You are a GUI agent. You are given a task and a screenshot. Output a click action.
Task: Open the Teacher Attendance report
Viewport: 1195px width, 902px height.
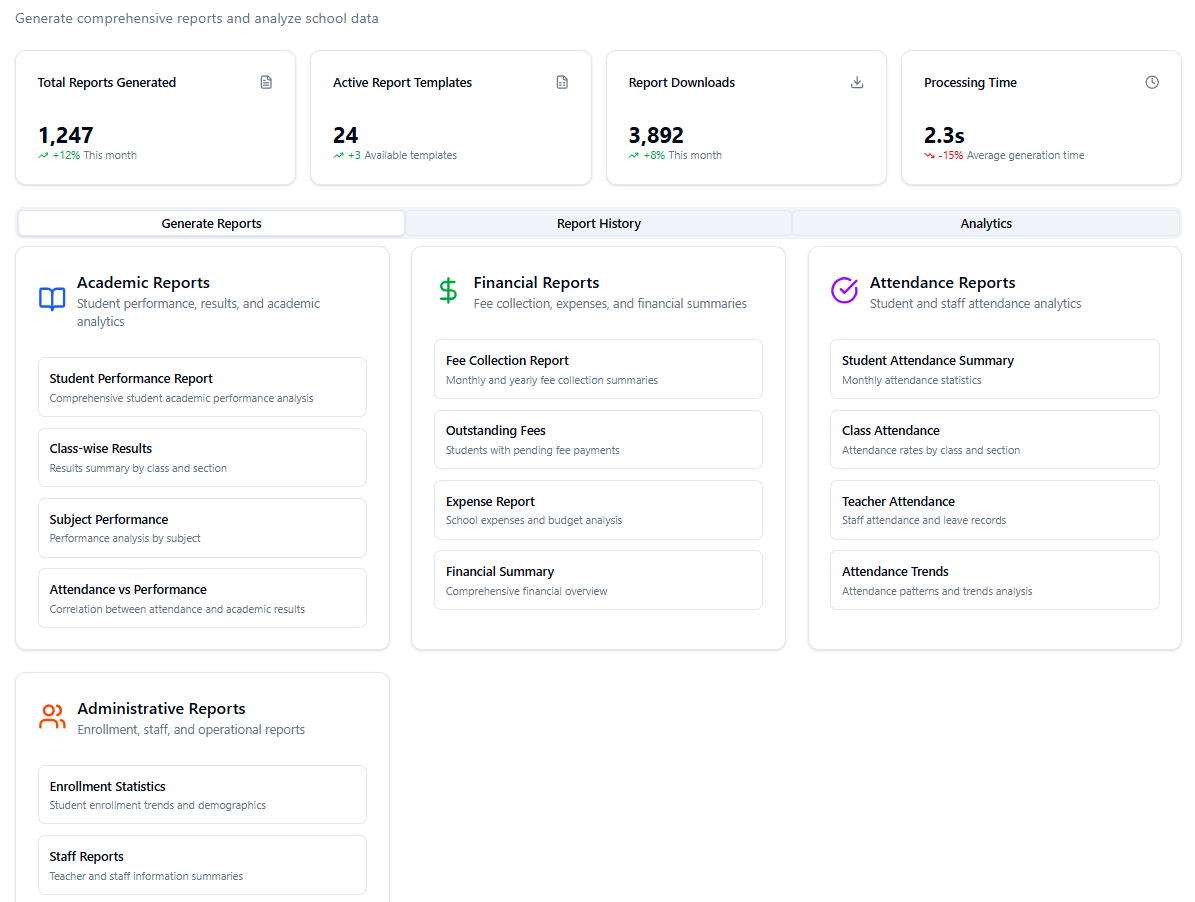(x=995, y=510)
